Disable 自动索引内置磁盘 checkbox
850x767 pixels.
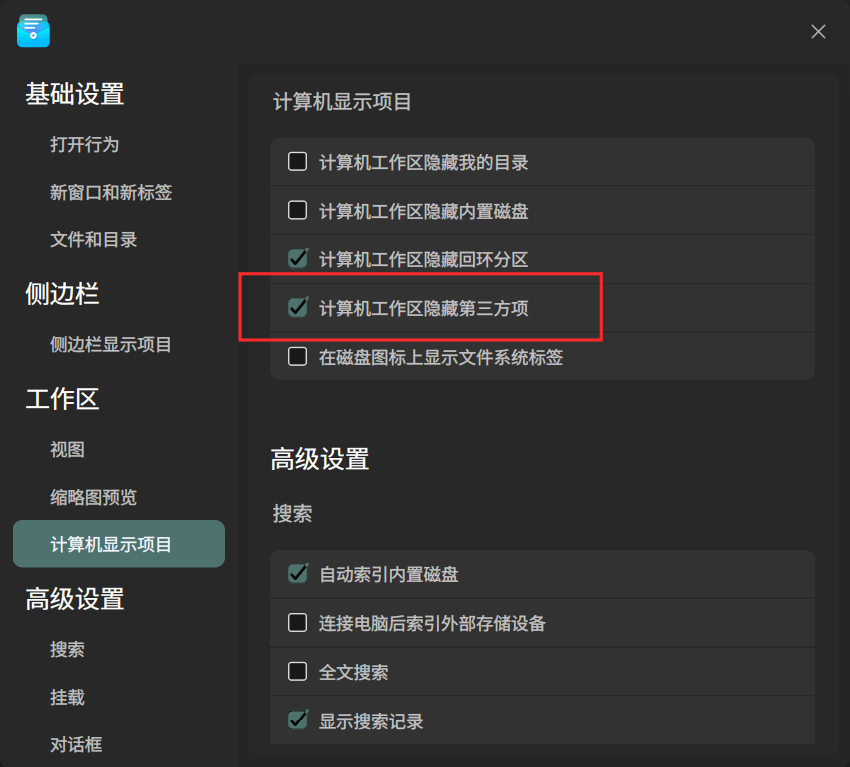(298, 573)
